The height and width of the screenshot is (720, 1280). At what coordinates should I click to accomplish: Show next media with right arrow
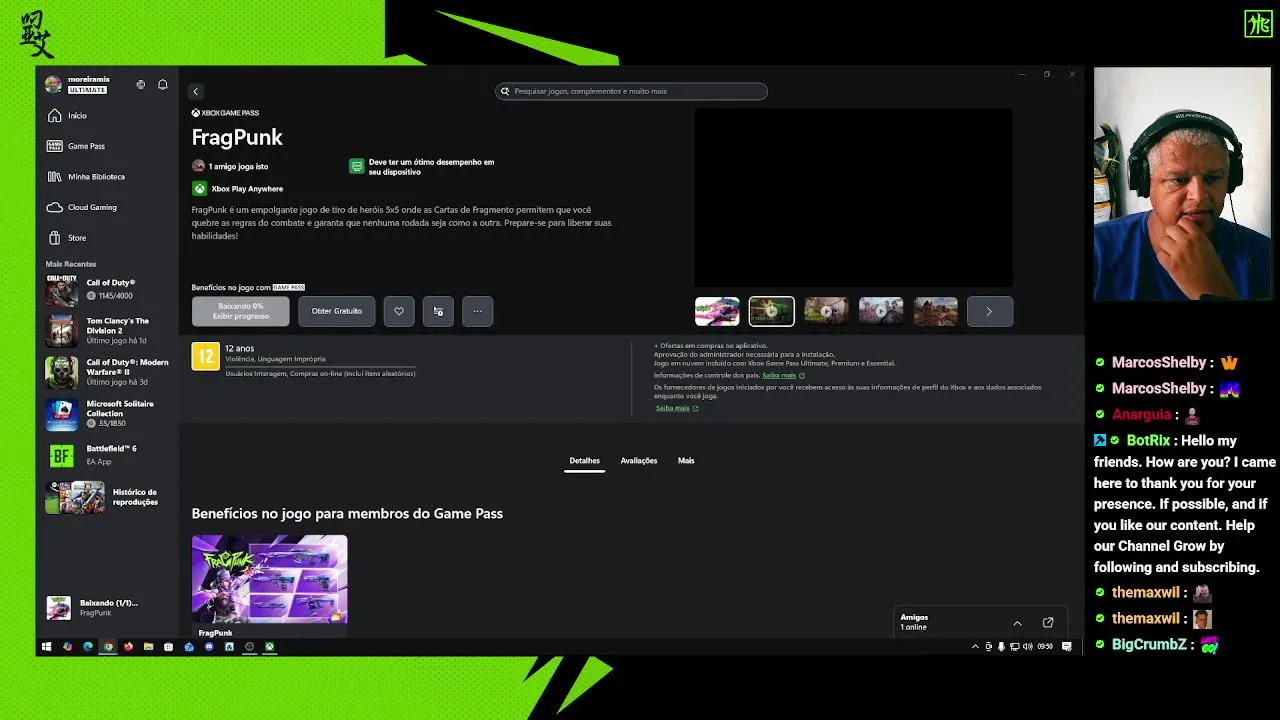(x=990, y=311)
